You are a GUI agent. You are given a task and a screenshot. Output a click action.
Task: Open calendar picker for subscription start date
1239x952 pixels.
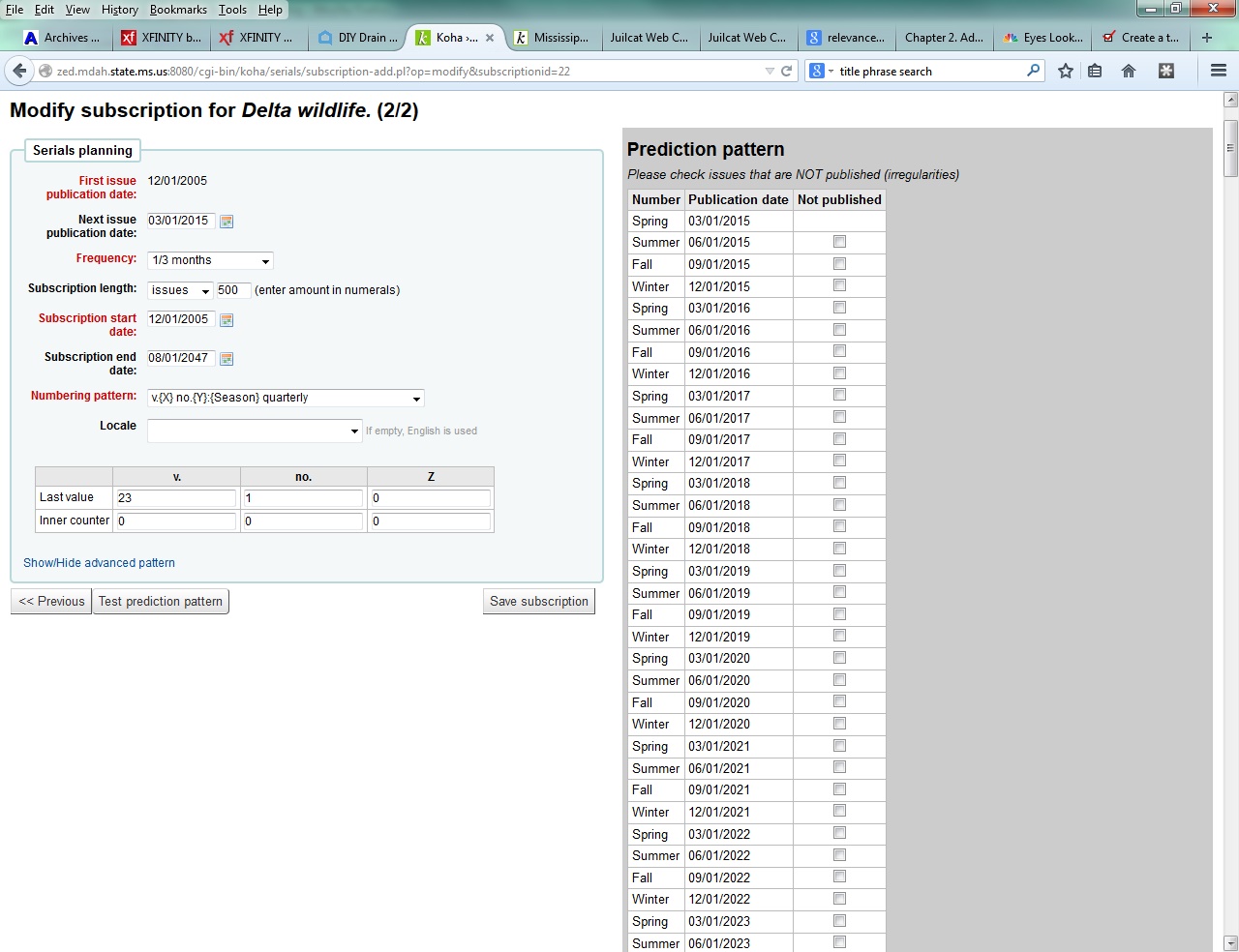[227, 320]
